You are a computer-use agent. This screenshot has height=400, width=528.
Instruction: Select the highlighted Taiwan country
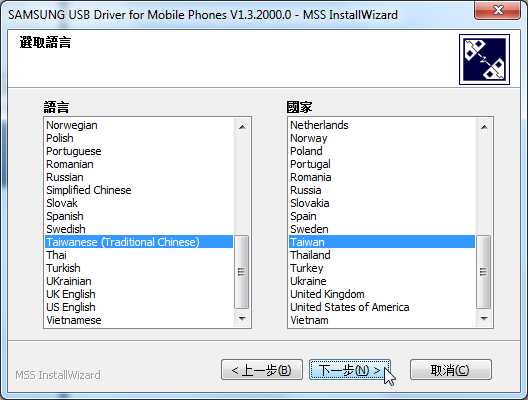click(382, 242)
